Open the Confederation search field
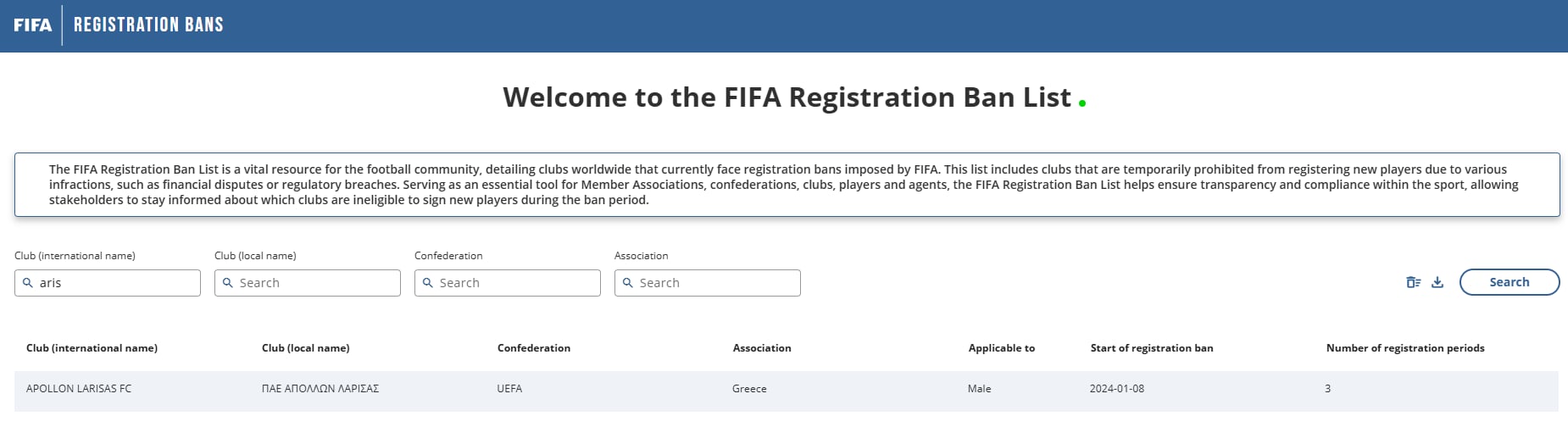 tap(508, 283)
